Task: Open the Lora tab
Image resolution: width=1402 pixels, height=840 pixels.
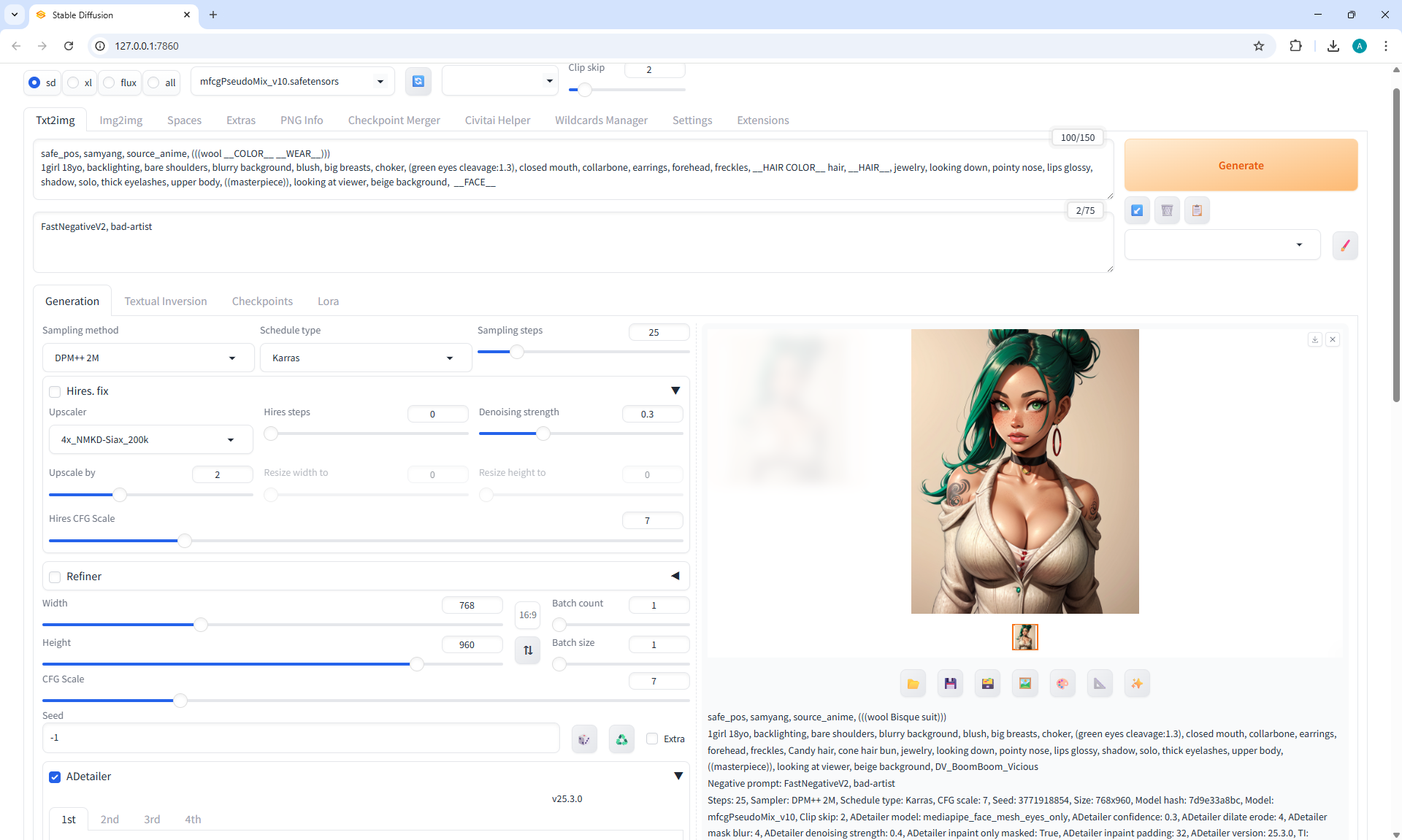Action: point(328,301)
